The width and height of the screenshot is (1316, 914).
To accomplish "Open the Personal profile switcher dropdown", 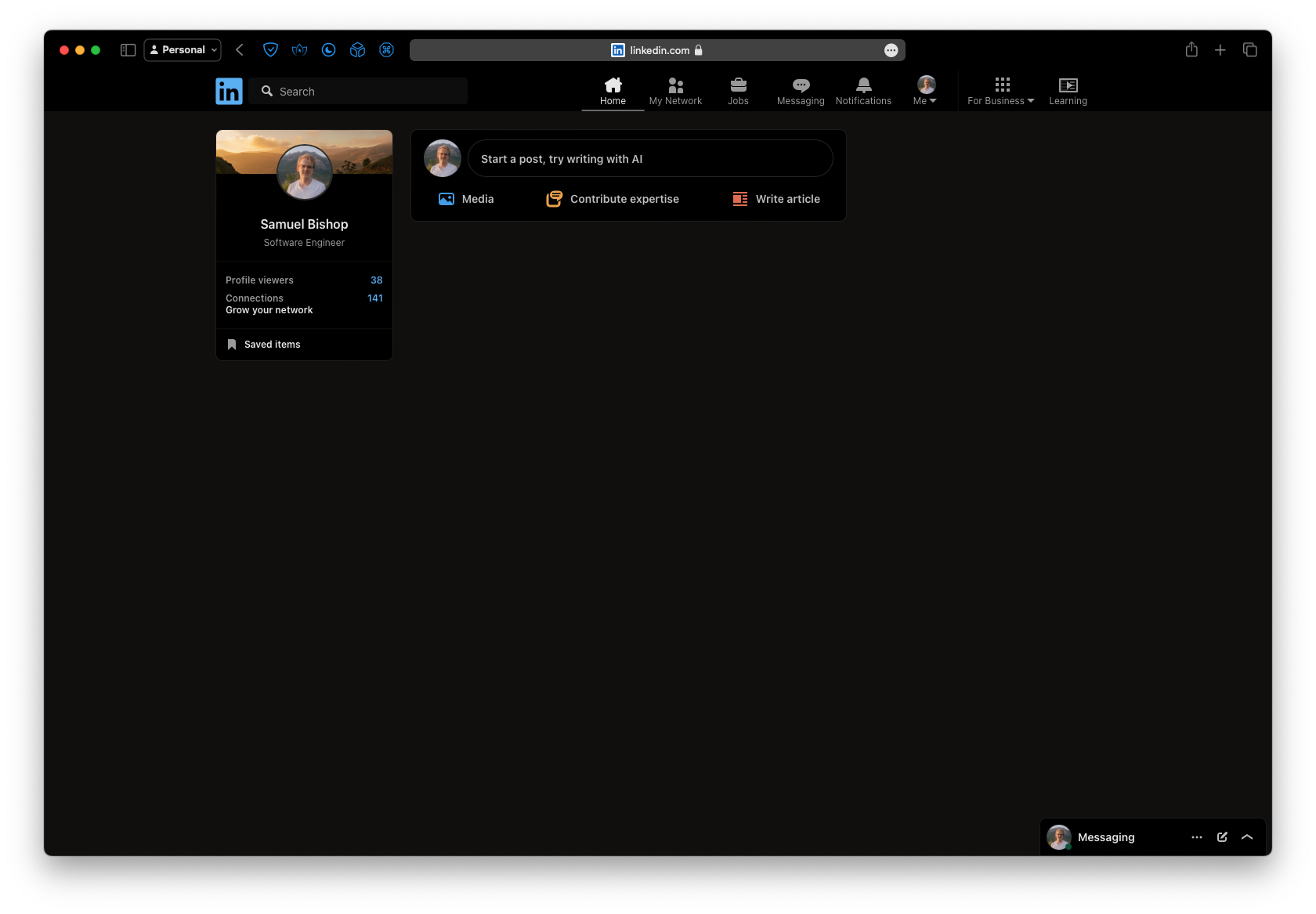I will pos(183,50).
